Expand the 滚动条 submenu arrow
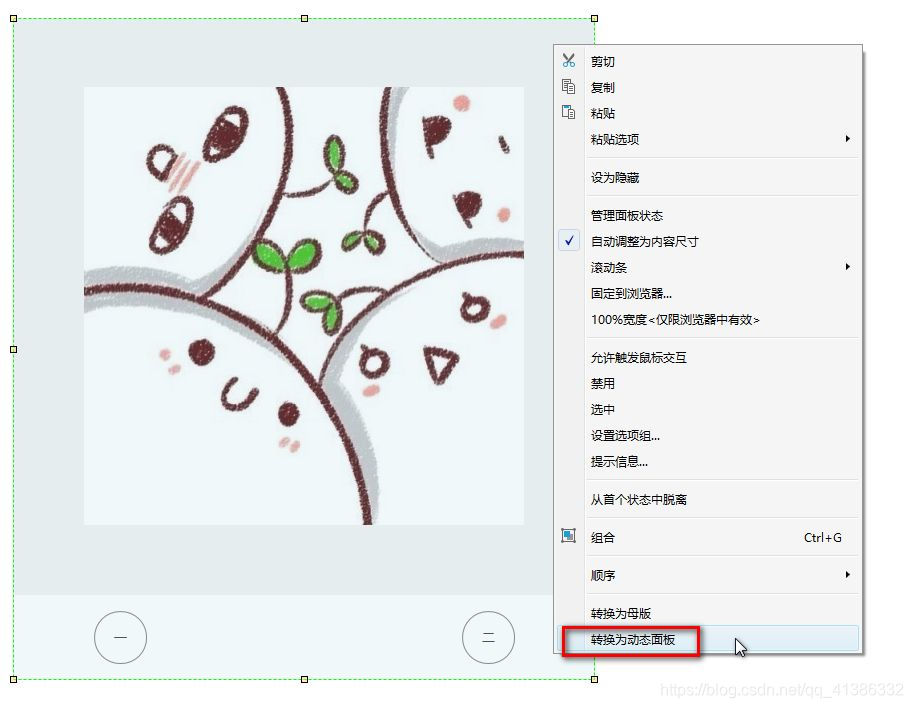 tap(848, 267)
